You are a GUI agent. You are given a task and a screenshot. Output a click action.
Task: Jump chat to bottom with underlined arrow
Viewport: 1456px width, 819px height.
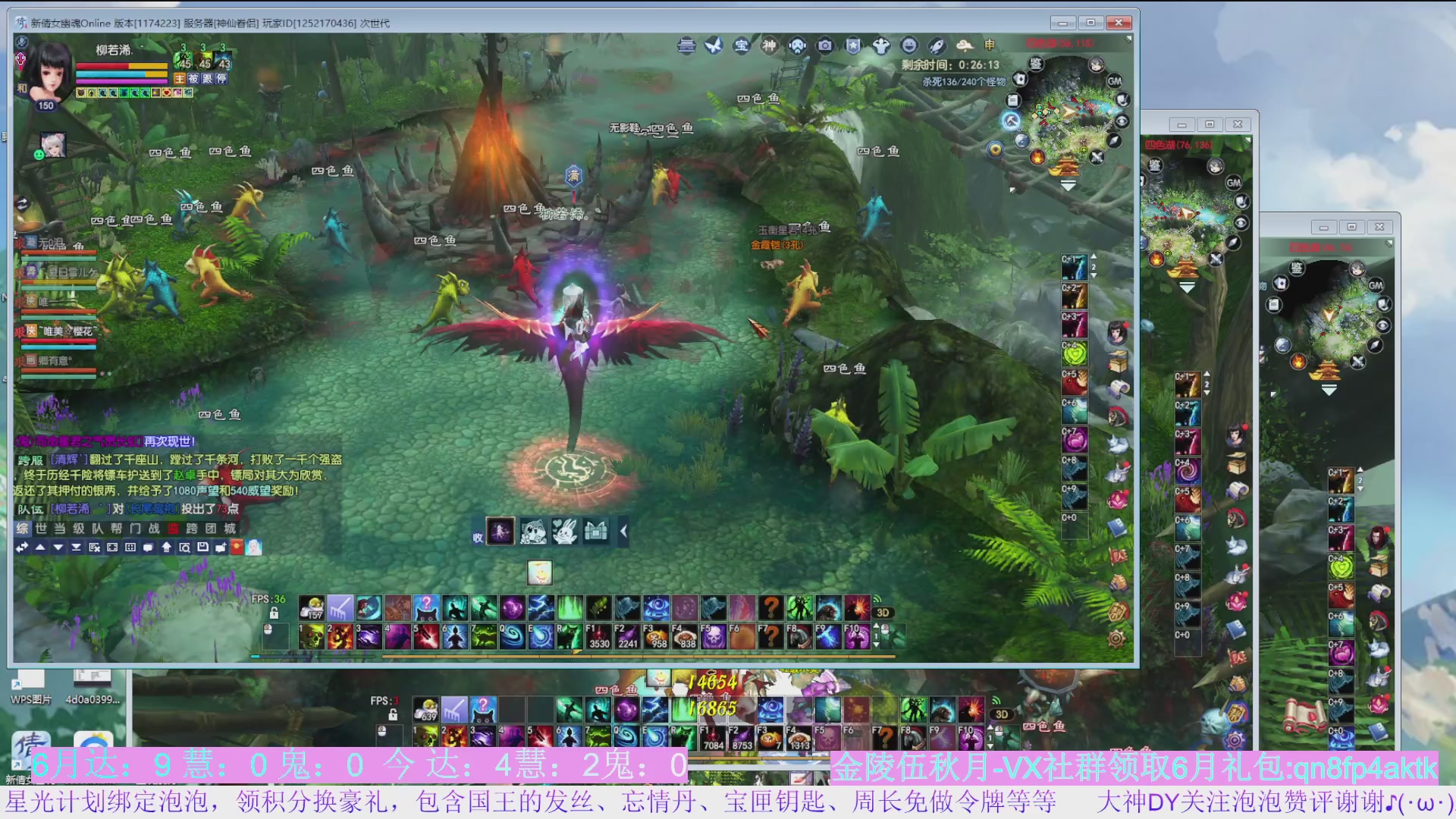click(x=77, y=548)
